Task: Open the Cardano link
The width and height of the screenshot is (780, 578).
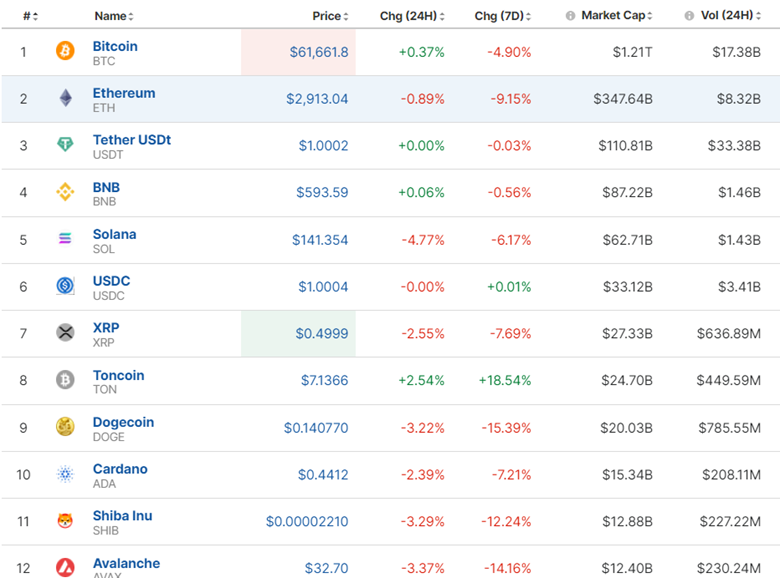Action: [120, 469]
